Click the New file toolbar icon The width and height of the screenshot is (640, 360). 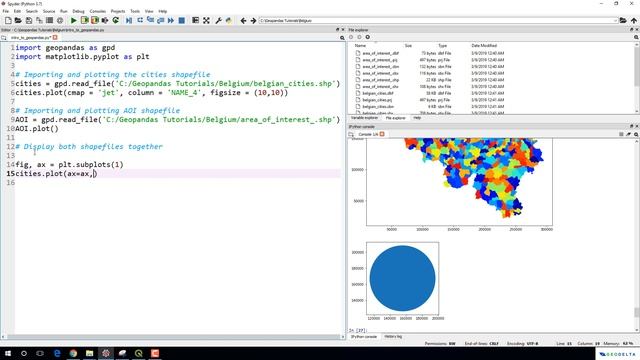(x=8, y=20)
